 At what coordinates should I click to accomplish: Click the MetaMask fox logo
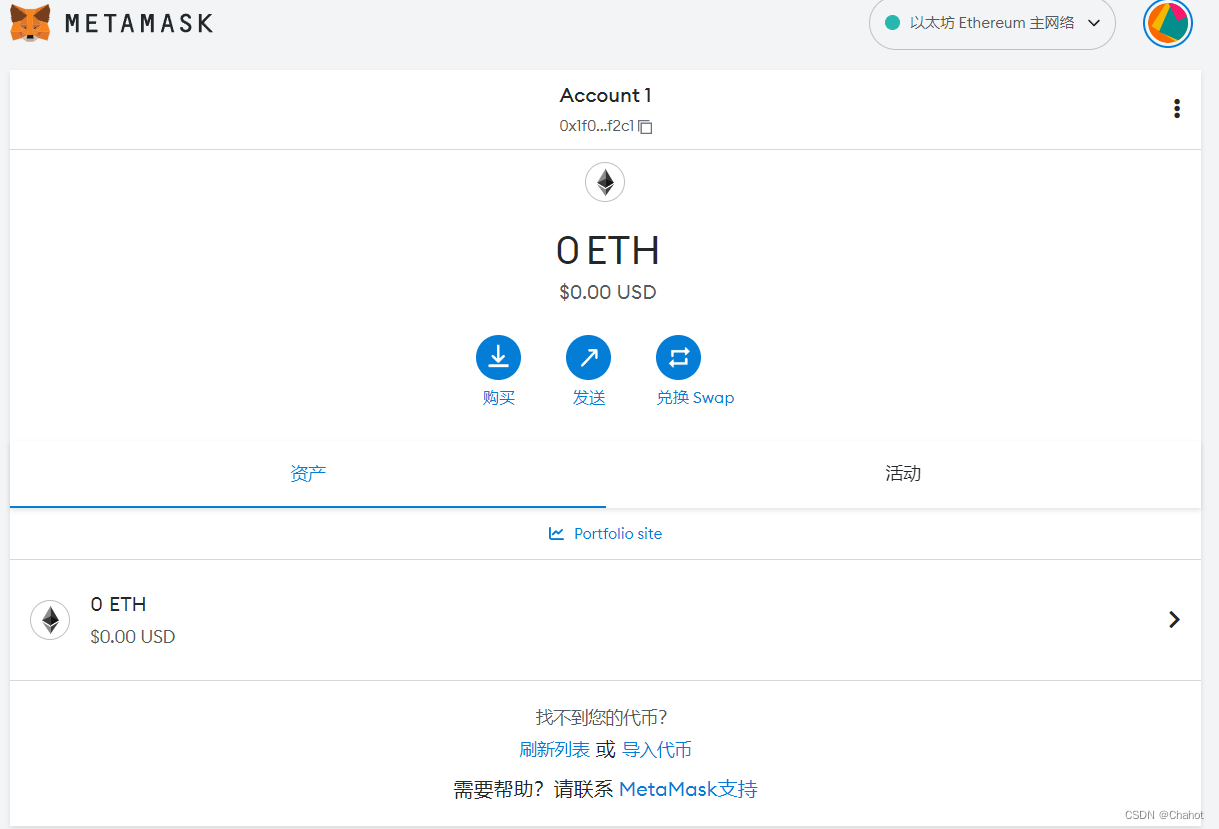30,22
